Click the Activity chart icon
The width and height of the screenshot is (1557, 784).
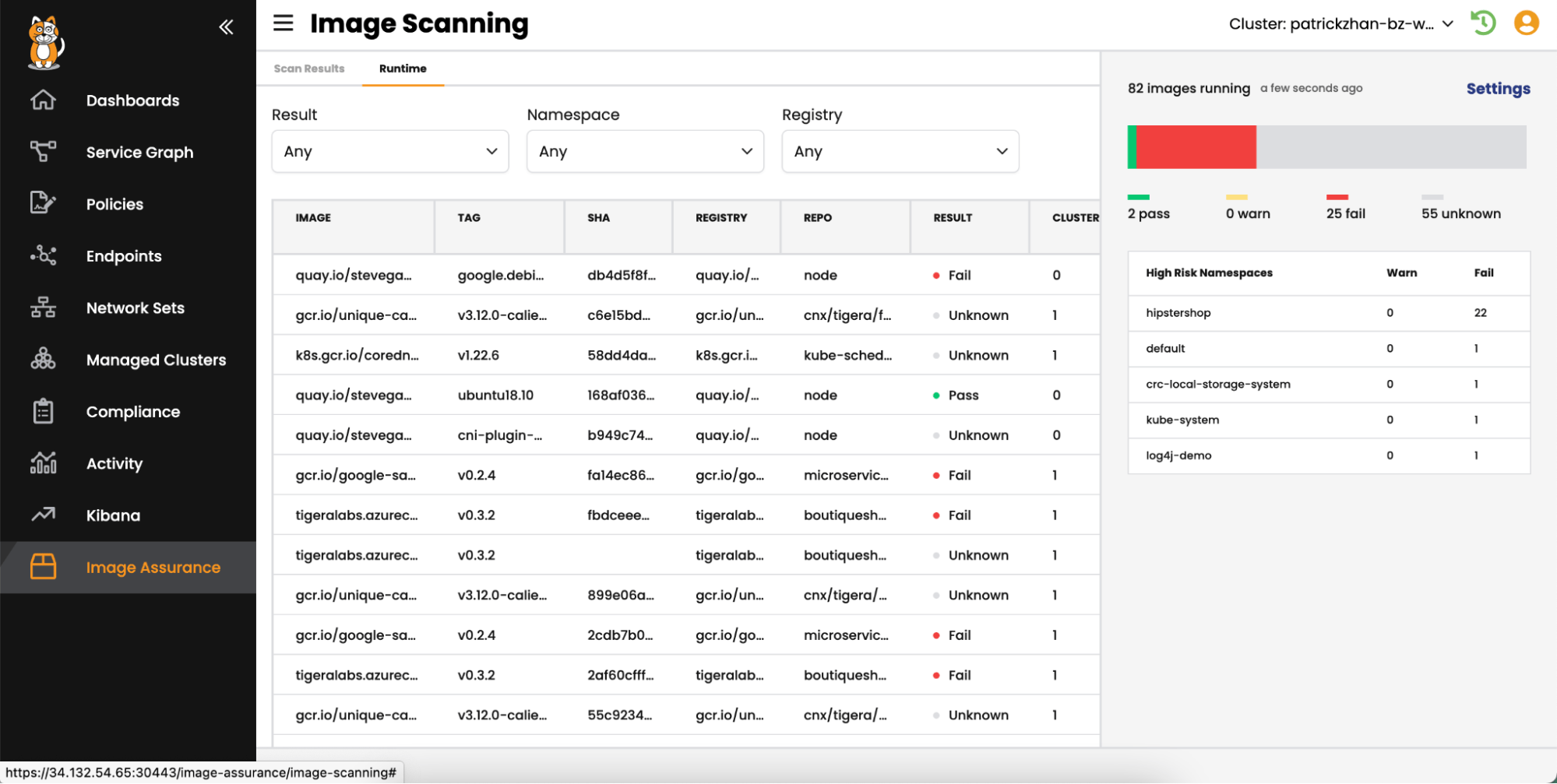click(x=43, y=463)
